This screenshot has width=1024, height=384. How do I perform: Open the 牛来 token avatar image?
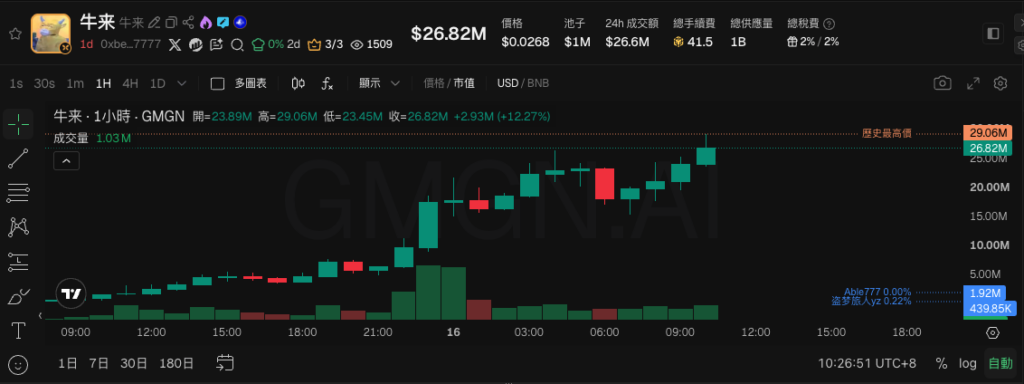pos(50,34)
